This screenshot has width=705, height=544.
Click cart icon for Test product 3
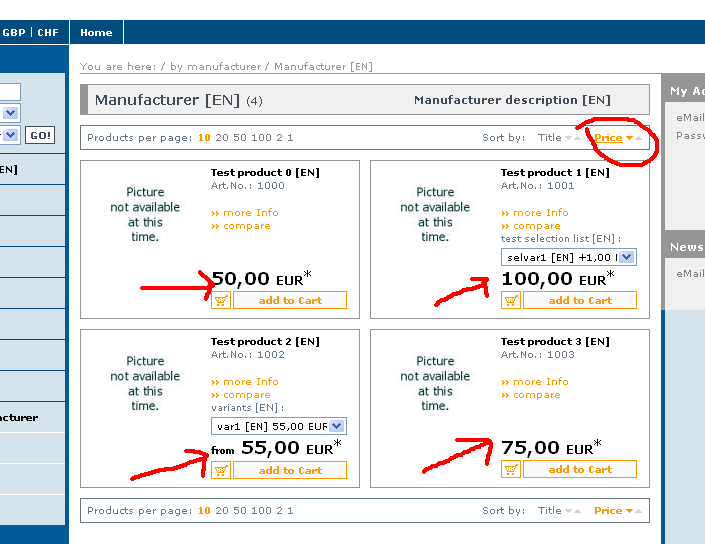(x=511, y=469)
